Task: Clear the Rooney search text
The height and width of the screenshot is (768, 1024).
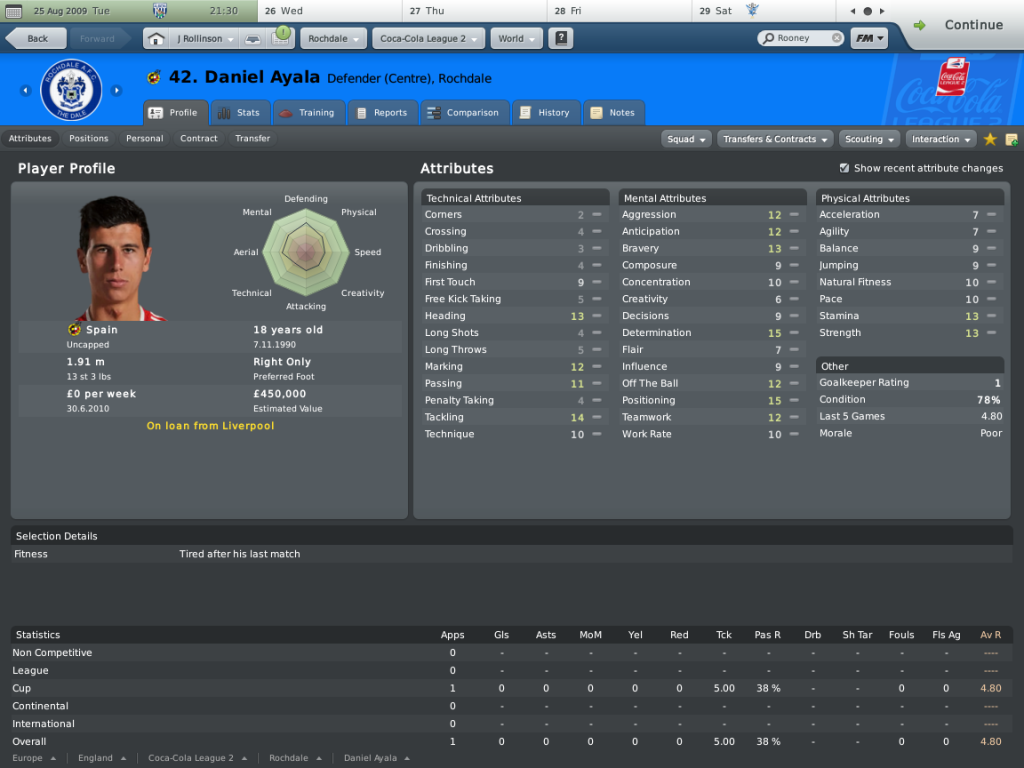Action: (837, 39)
